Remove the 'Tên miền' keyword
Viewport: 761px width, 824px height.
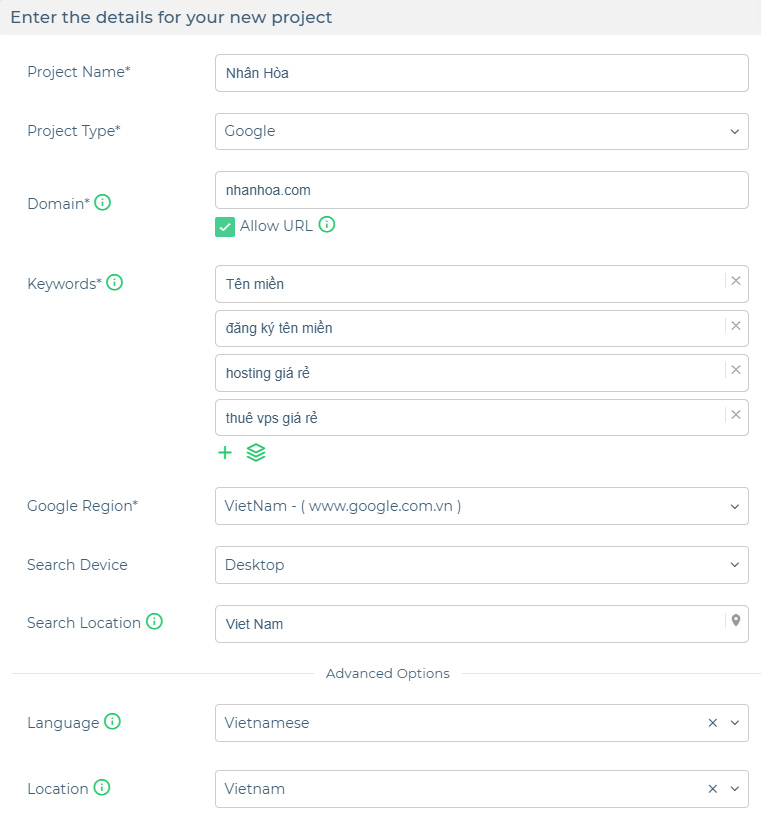click(736, 281)
